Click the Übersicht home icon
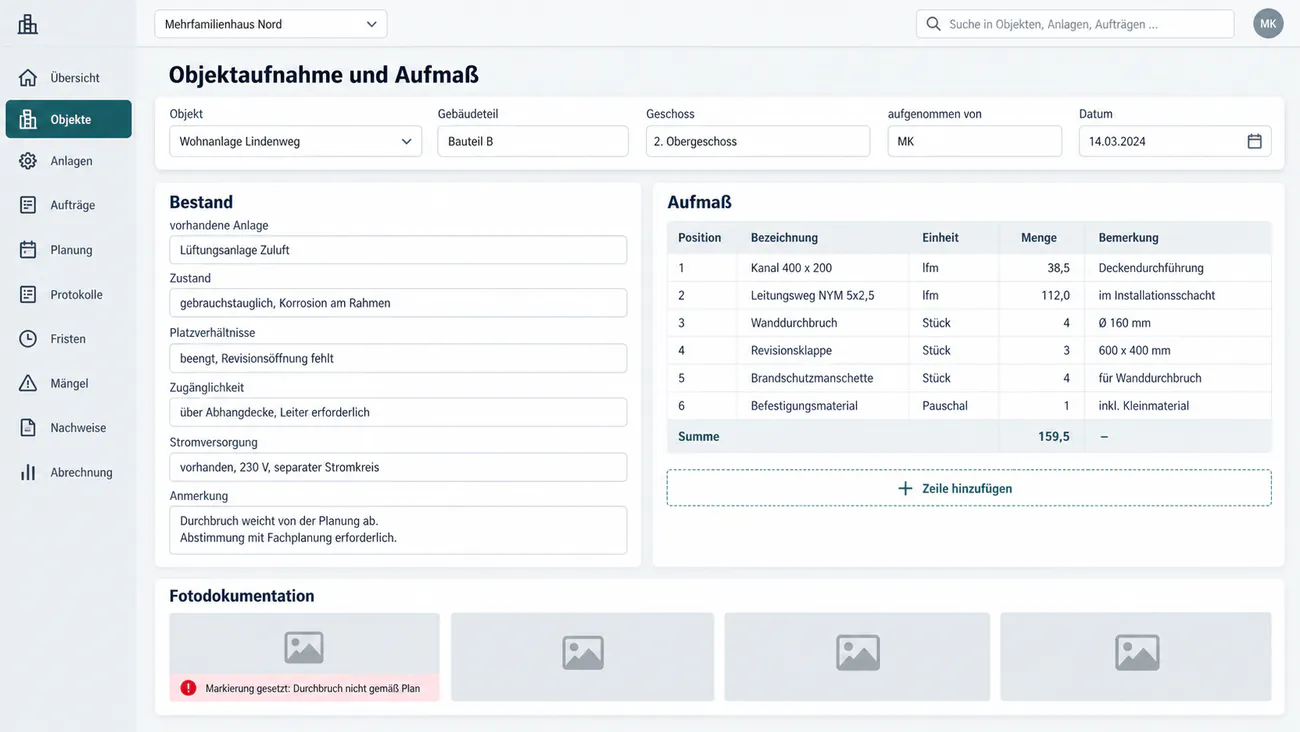Image resolution: width=1300 pixels, height=732 pixels. [x=28, y=78]
